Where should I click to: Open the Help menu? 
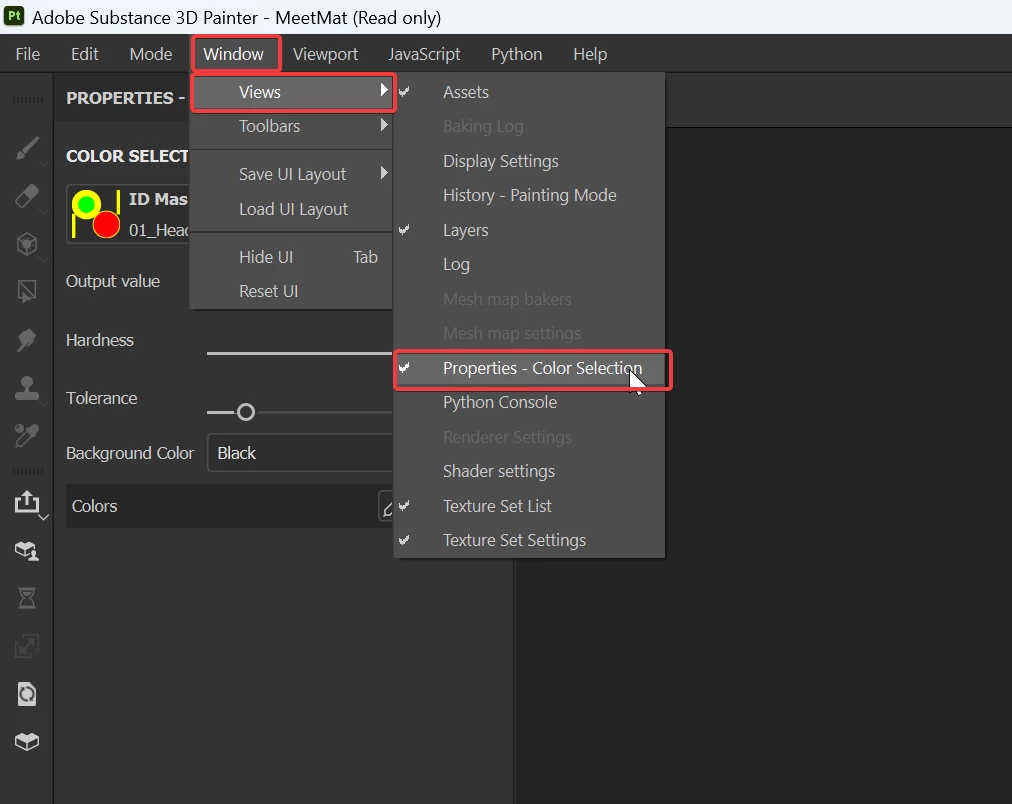[x=590, y=54]
